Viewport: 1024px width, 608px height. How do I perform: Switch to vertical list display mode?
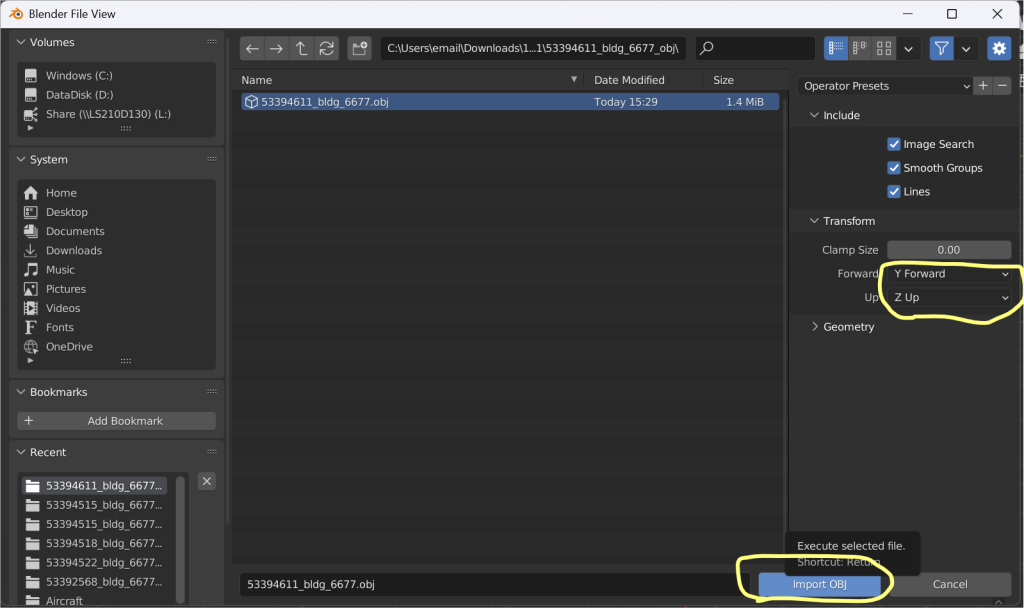(836, 48)
